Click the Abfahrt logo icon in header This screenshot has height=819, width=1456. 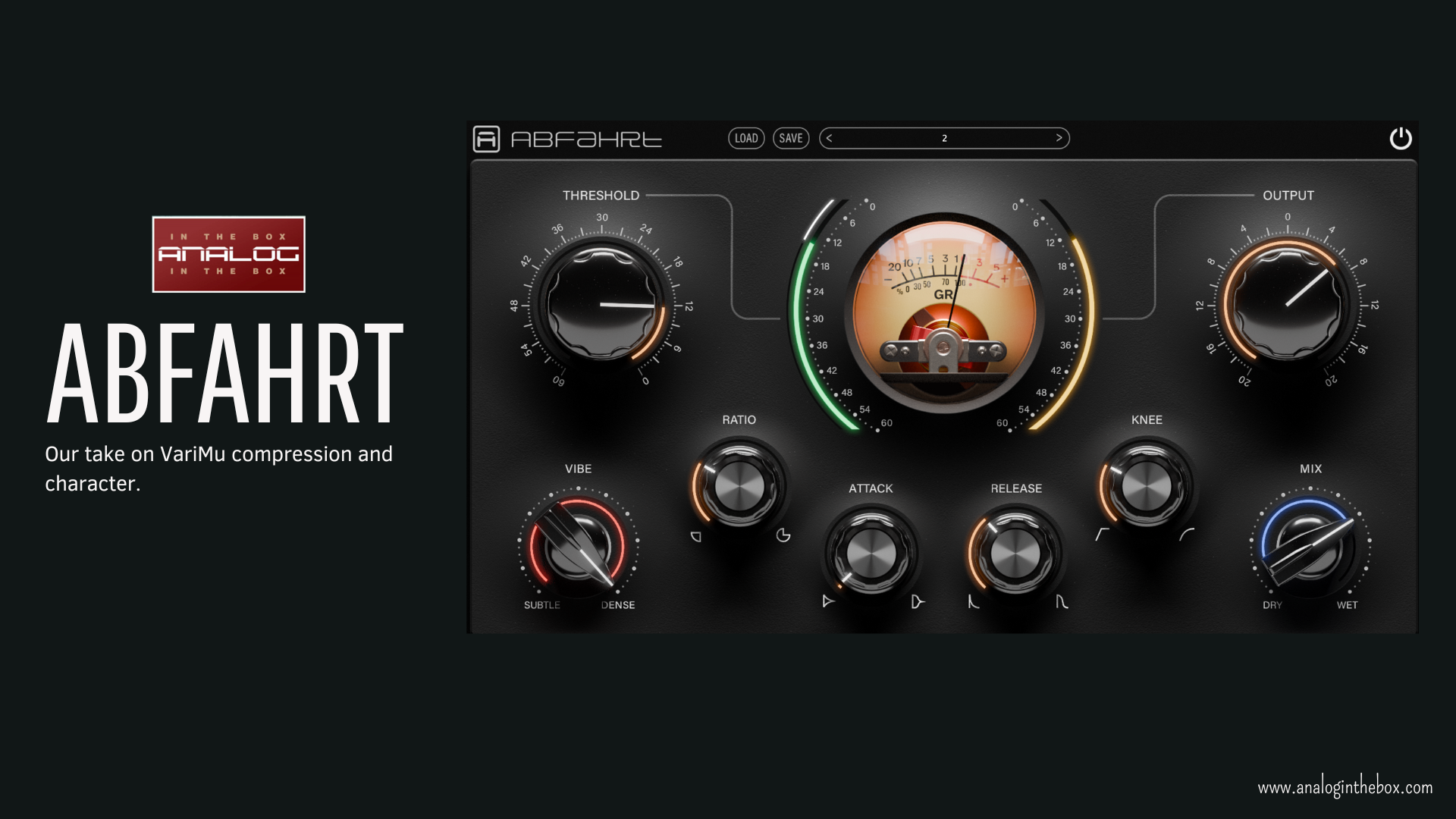tap(486, 139)
